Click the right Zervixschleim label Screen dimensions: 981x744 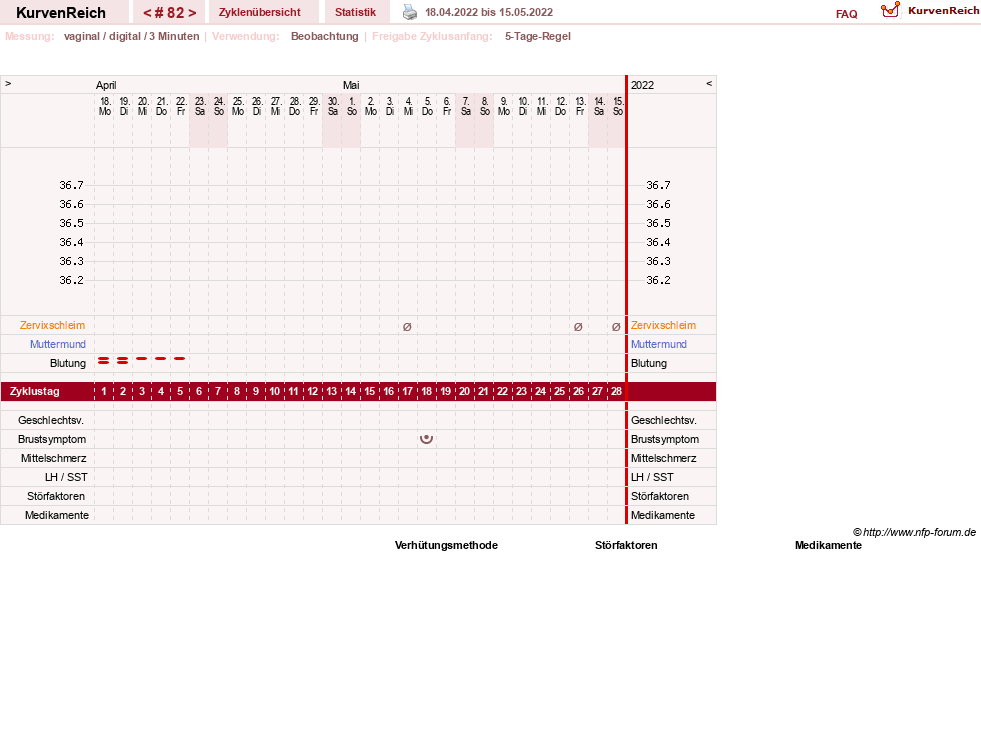[663, 325]
